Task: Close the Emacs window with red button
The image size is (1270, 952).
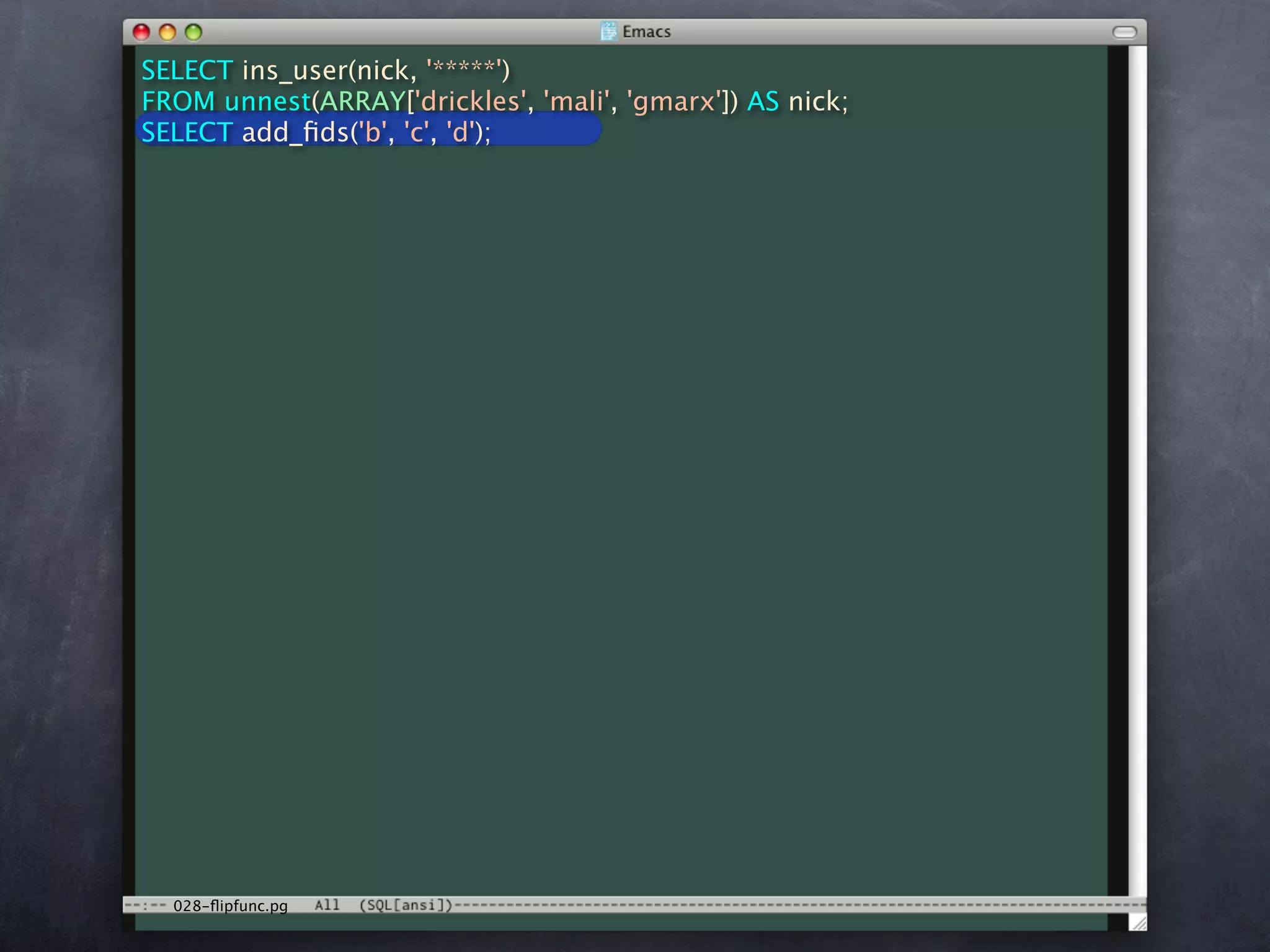Action: pos(141,32)
